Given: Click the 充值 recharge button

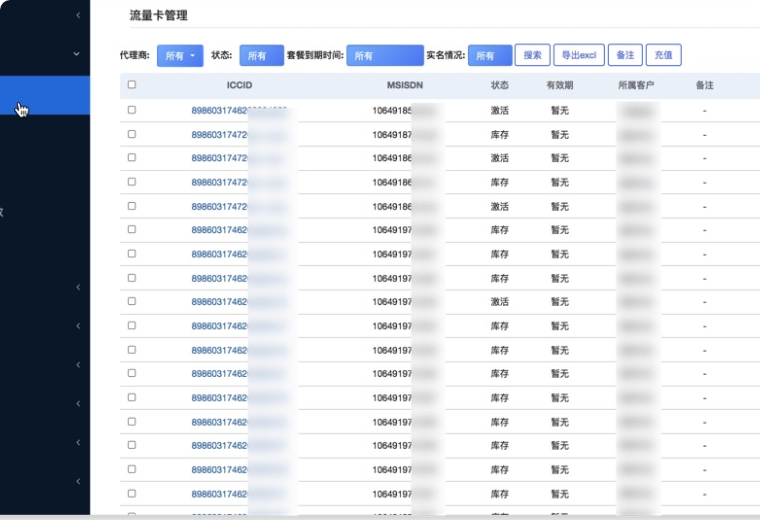Looking at the screenshot, I should pos(663,56).
